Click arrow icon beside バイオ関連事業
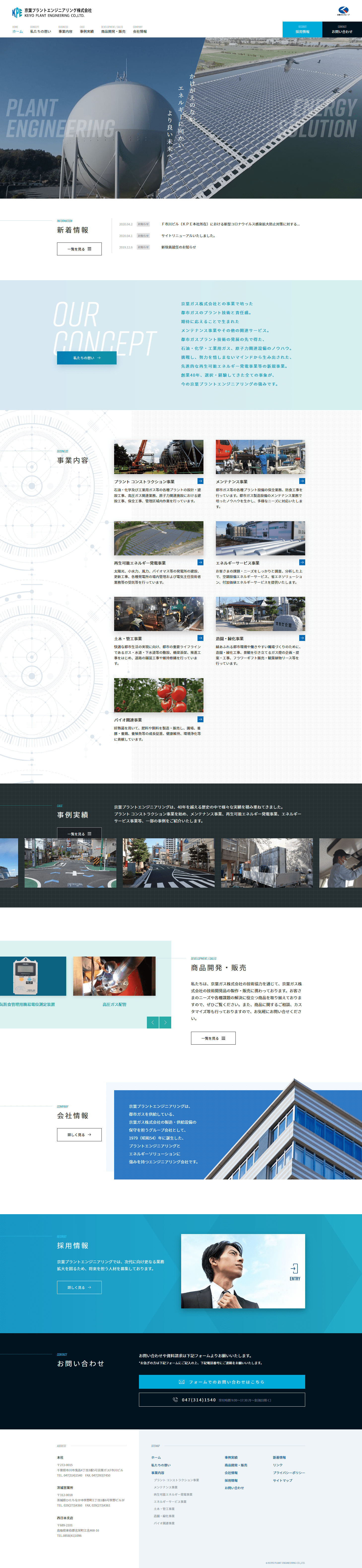Screen dimensions: 362x1568 [200, 719]
